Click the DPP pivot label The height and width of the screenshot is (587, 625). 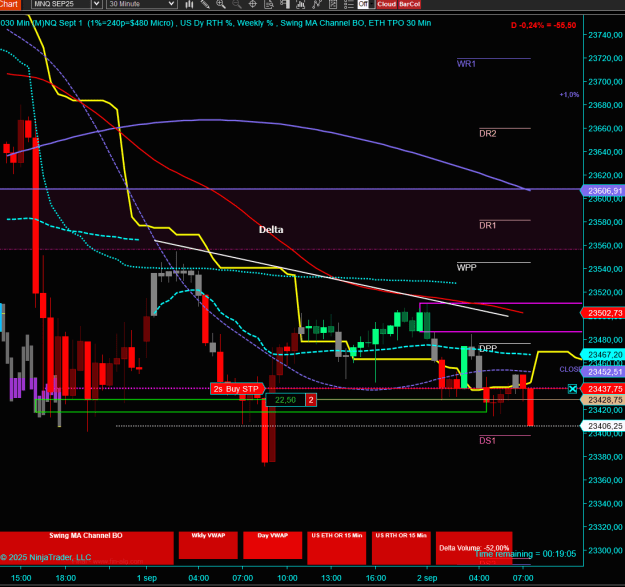pos(488,348)
